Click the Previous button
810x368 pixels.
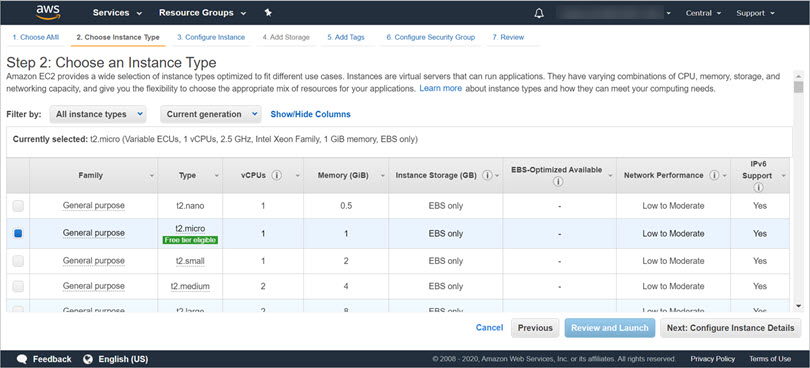(x=535, y=328)
